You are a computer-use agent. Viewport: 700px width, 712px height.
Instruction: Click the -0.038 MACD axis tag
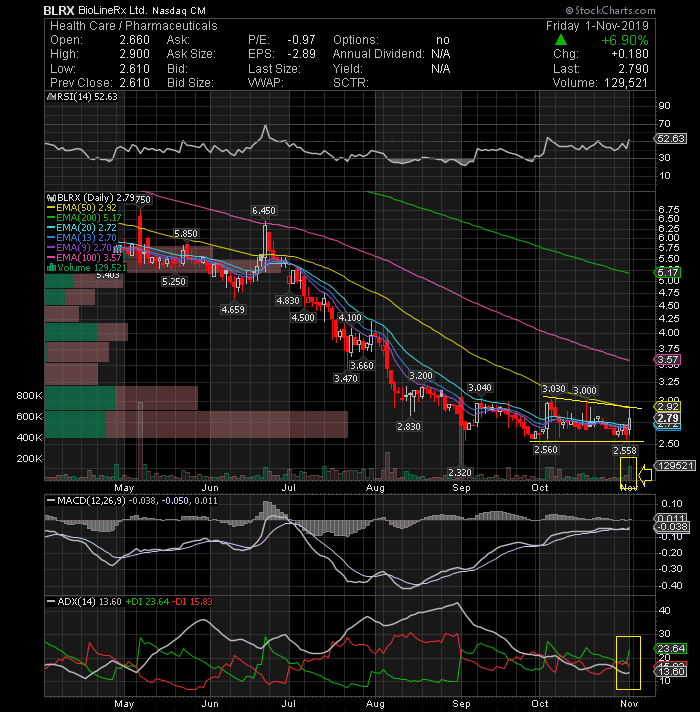tap(671, 527)
